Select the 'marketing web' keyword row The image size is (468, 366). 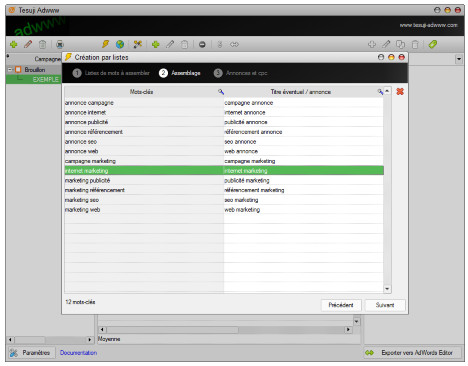[x=144, y=210]
